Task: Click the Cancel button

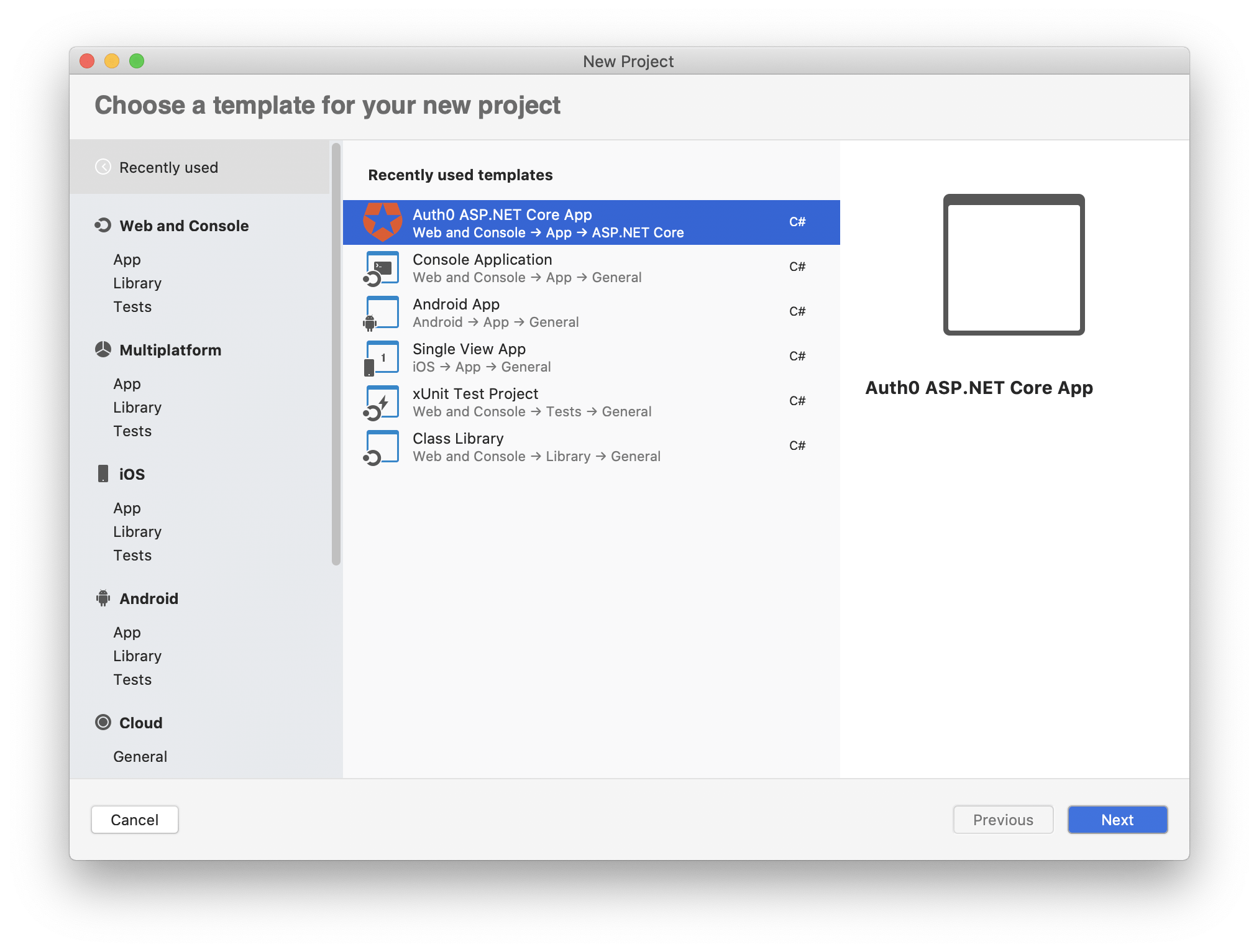Action: [135, 820]
